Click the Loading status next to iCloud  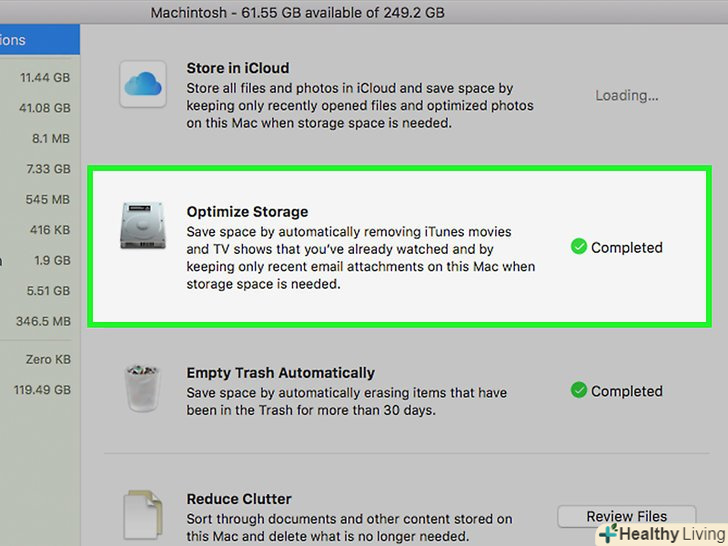click(627, 96)
